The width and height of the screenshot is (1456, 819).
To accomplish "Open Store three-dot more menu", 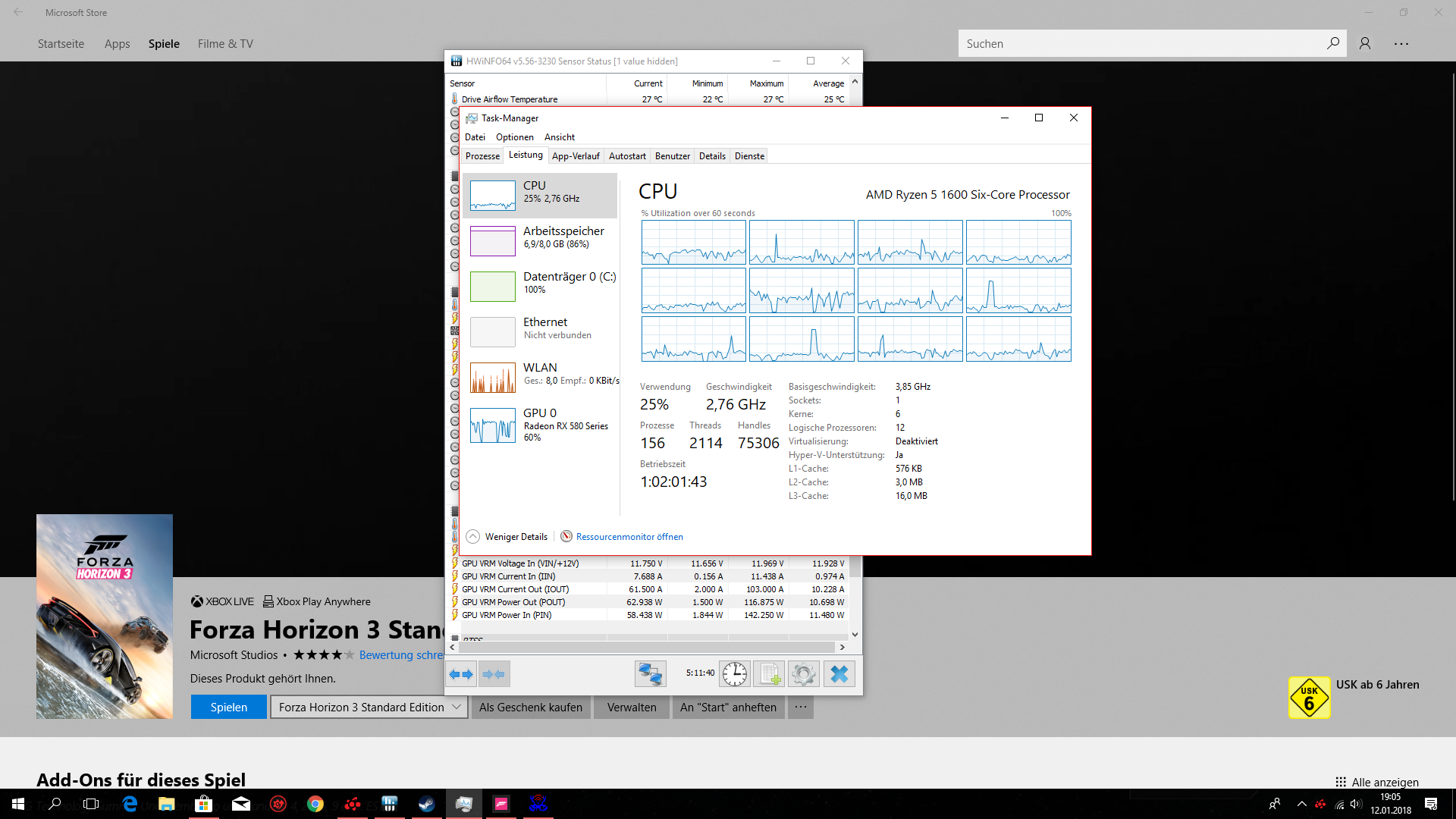I will (x=1401, y=43).
